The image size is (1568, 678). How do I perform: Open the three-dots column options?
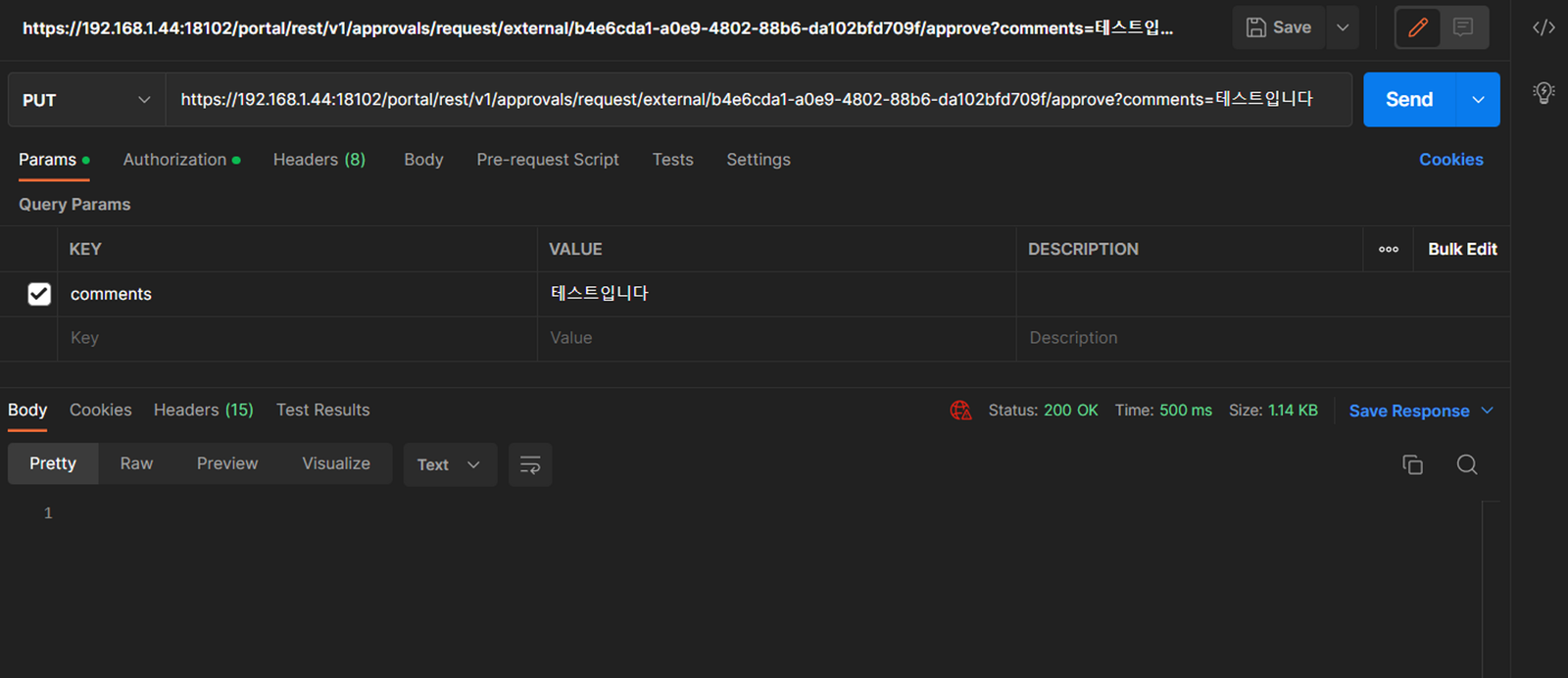(x=1388, y=249)
